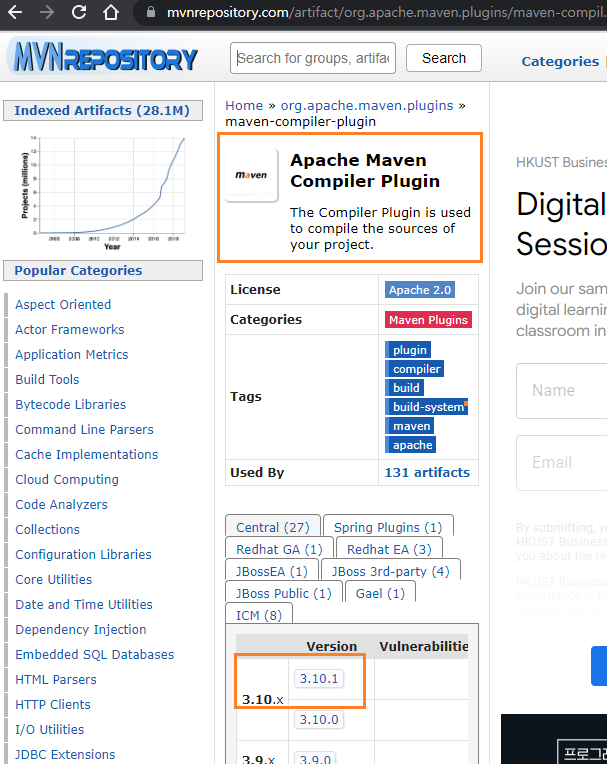Switch to the Redhat GA (1) tab

[279, 549]
